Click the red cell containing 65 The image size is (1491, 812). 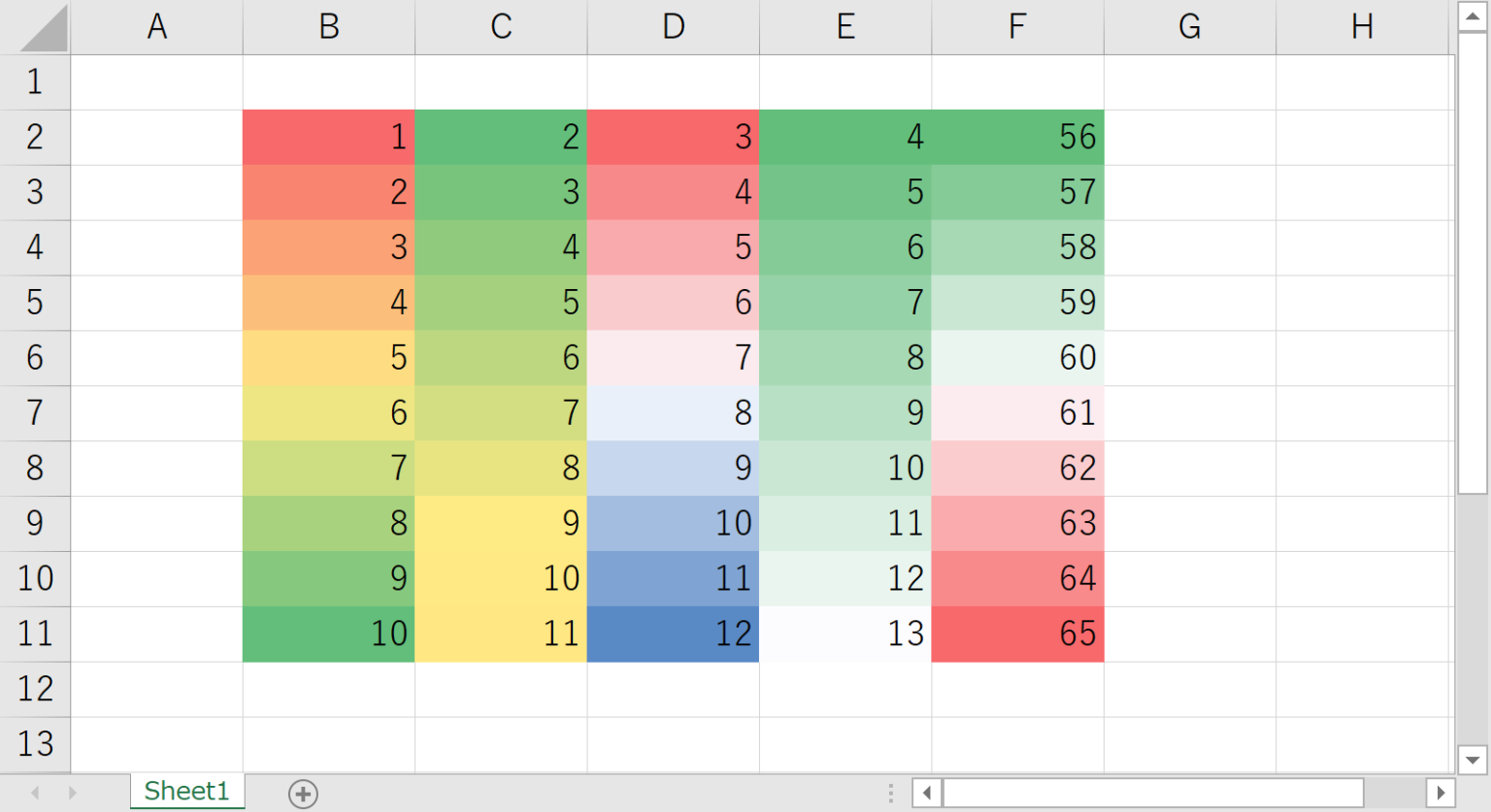[x=1017, y=633]
